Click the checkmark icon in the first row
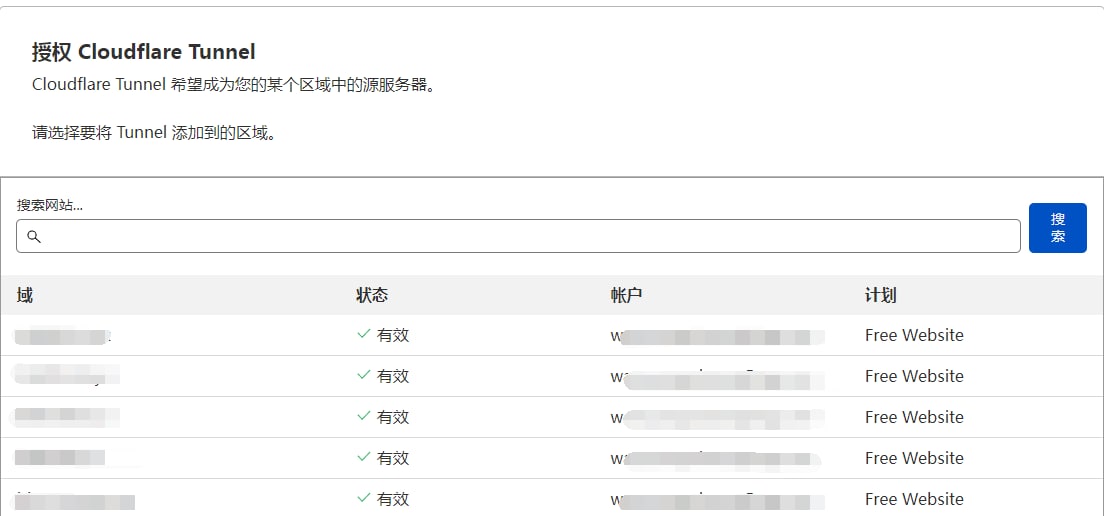 364,335
